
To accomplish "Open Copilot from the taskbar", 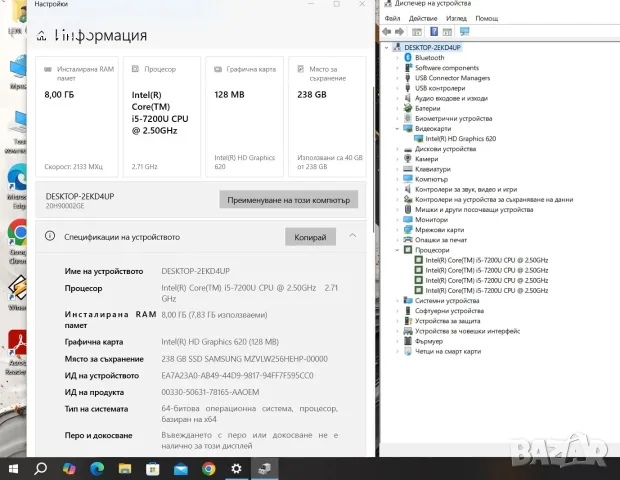I will (69, 469).
